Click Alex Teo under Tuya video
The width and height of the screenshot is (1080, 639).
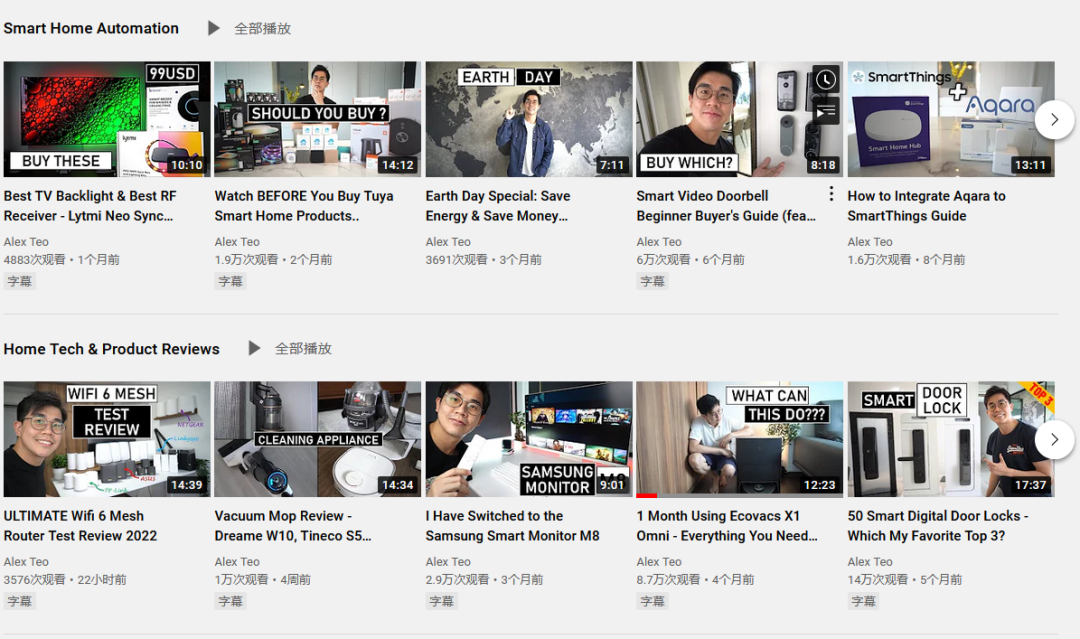tap(237, 242)
